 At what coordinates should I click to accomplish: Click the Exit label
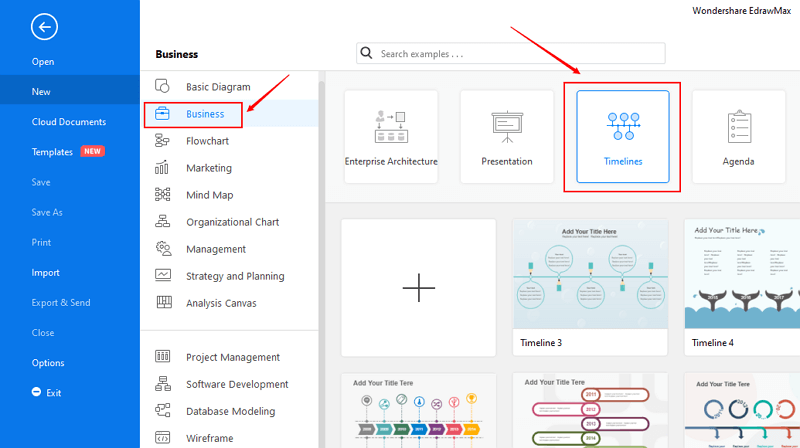pyautogui.click(x=54, y=393)
